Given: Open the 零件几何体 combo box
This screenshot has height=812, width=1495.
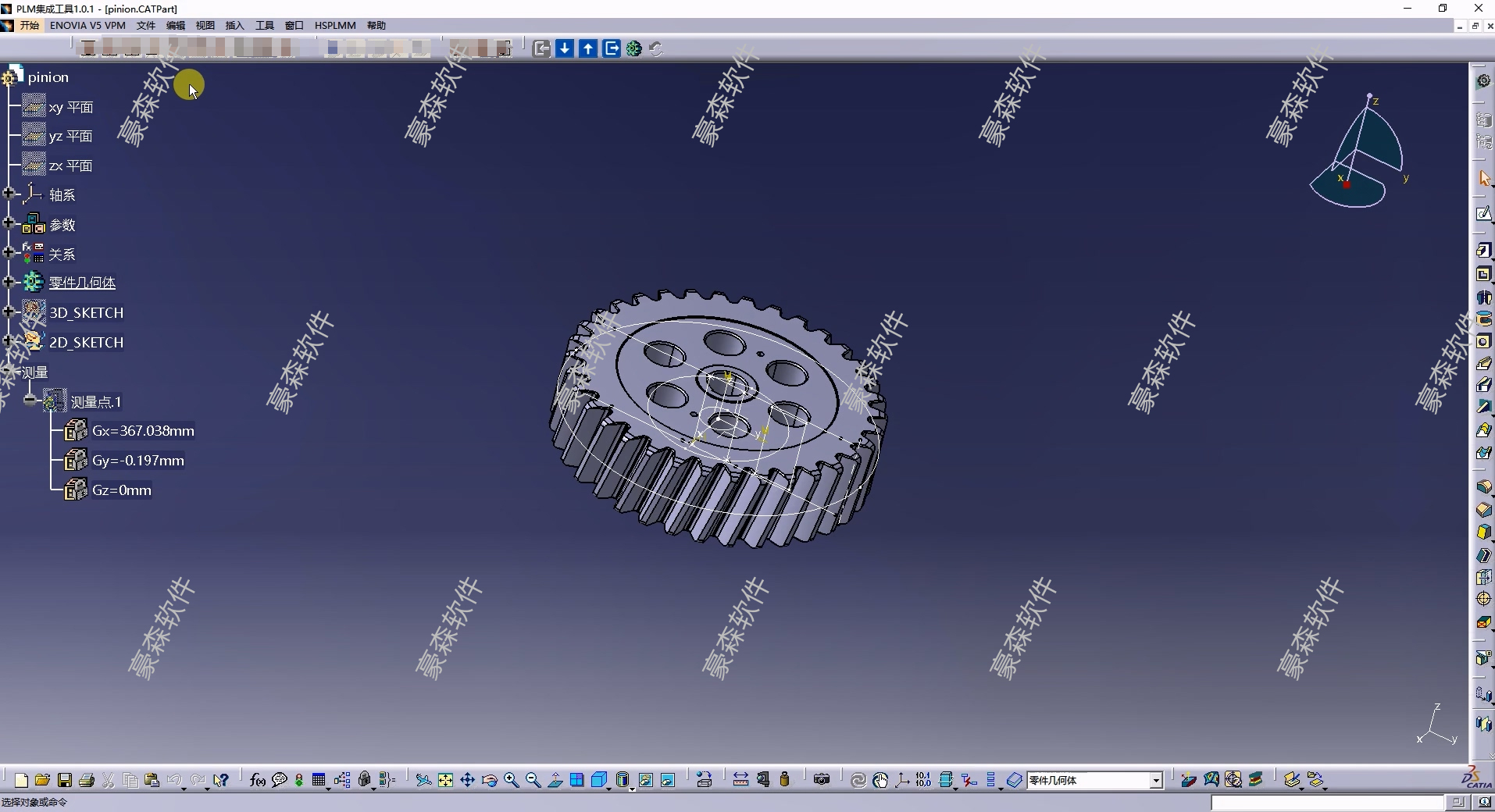Looking at the screenshot, I should click(x=1094, y=780).
